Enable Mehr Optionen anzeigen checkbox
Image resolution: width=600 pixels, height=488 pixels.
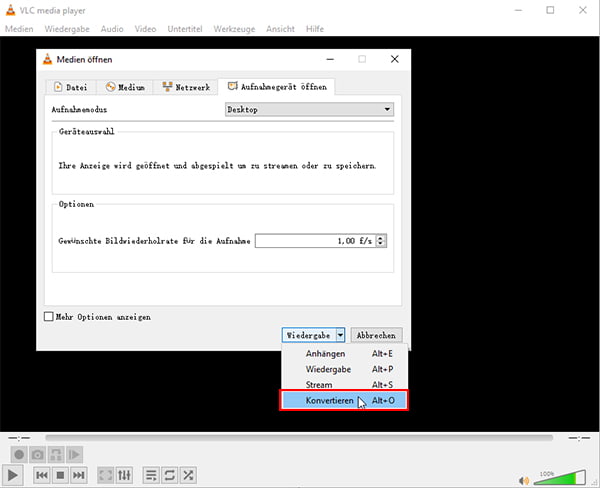click(49, 317)
